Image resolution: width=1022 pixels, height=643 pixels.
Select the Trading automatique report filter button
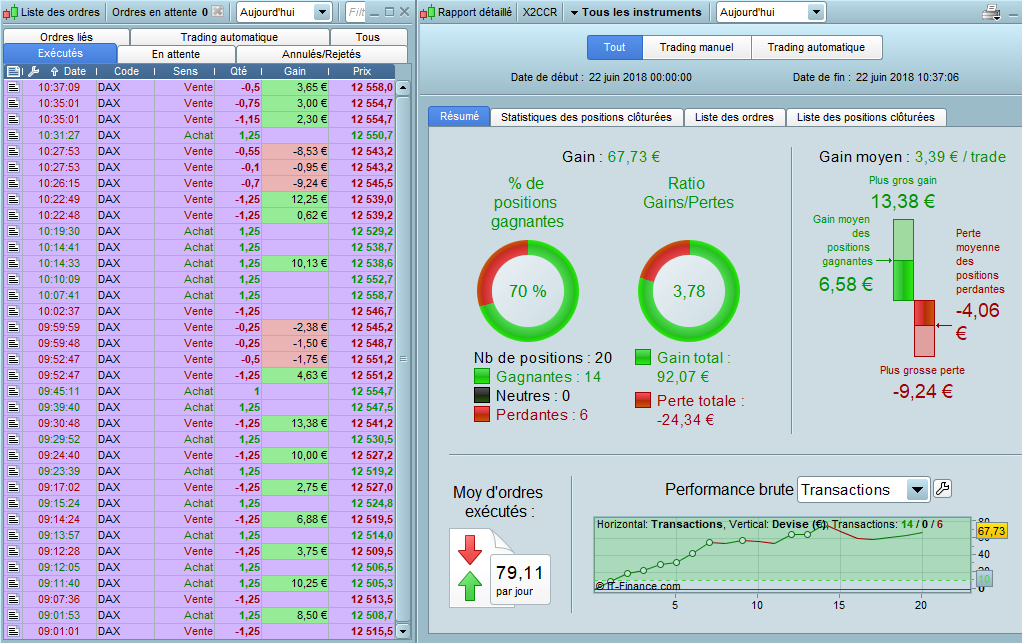(816, 47)
